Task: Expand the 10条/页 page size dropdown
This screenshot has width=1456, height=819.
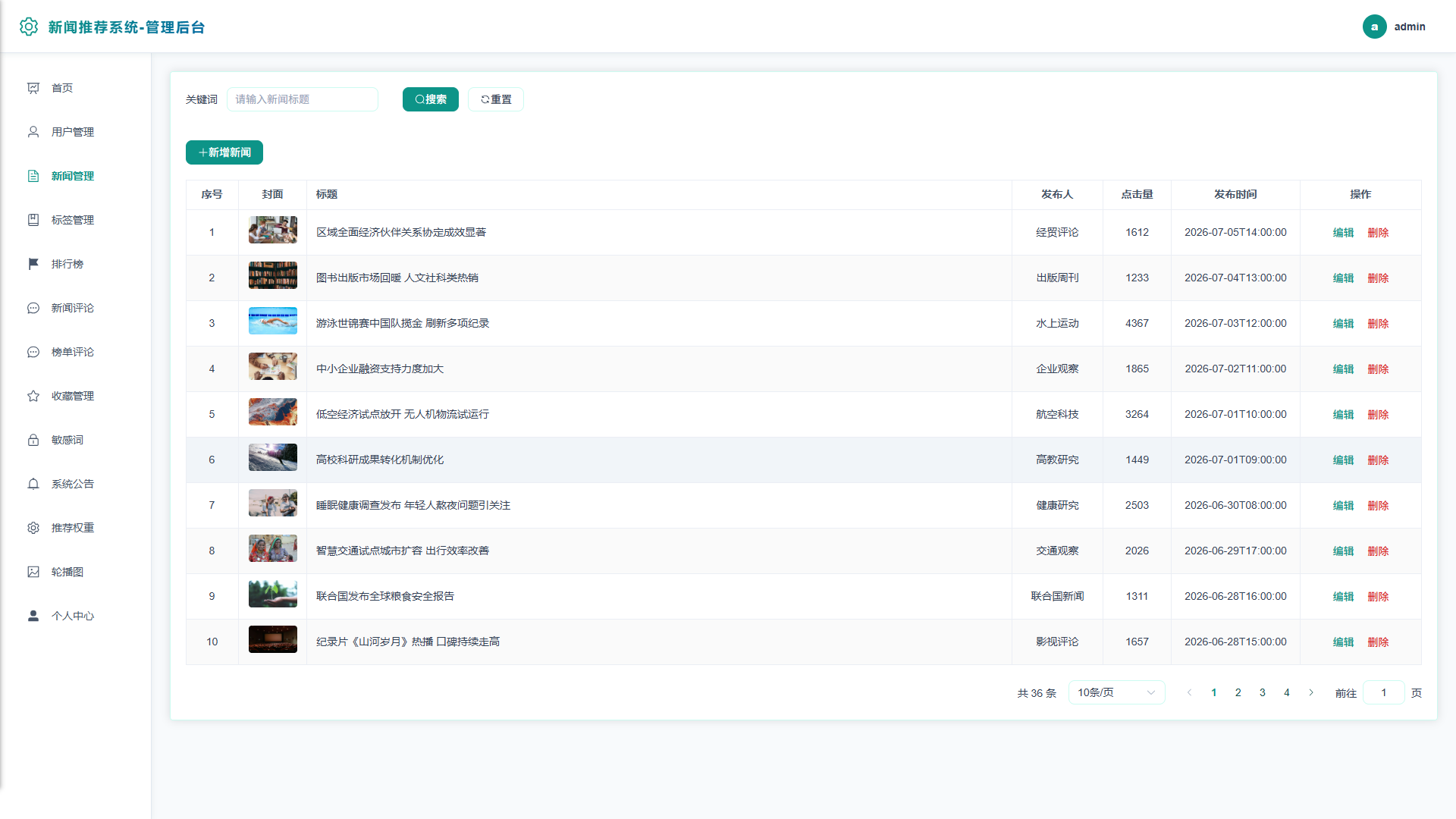Action: (x=1116, y=692)
